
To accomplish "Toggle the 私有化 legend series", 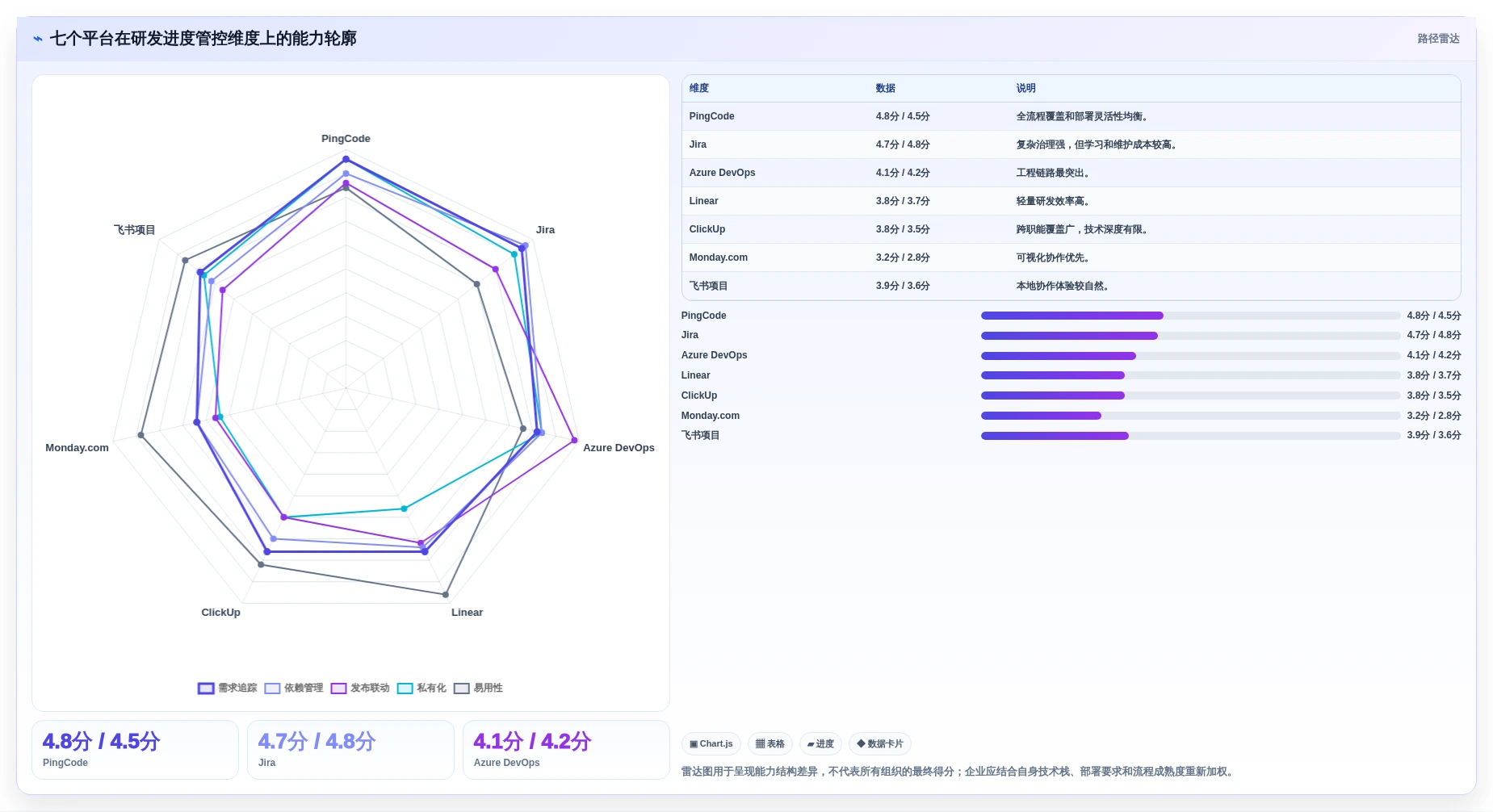I will (421, 689).
